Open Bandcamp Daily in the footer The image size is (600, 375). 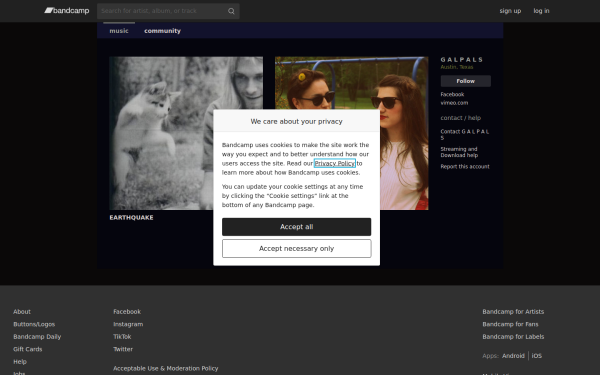(x=37, y=337)
